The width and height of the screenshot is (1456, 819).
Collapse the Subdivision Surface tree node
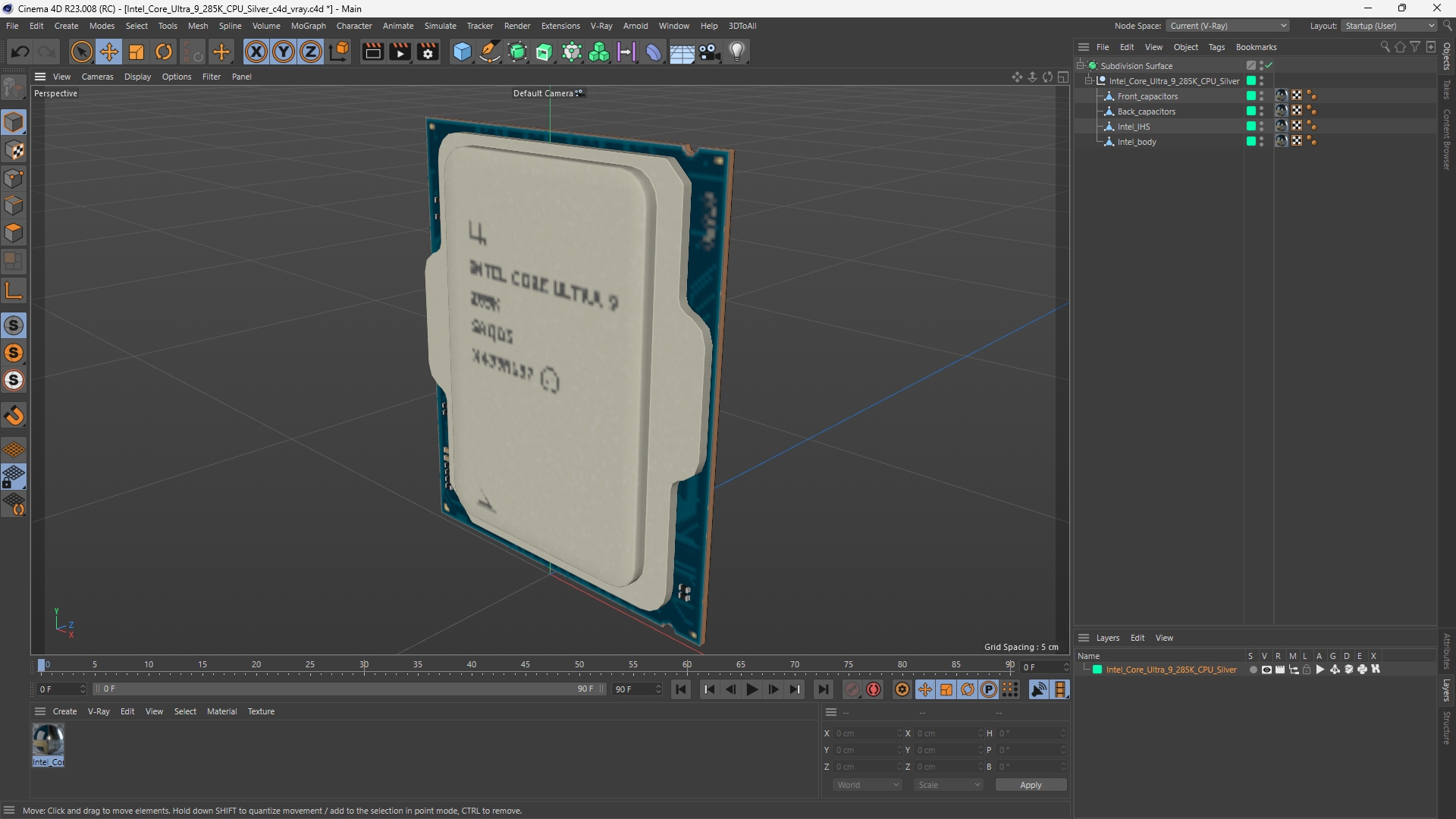(1081, 66)
